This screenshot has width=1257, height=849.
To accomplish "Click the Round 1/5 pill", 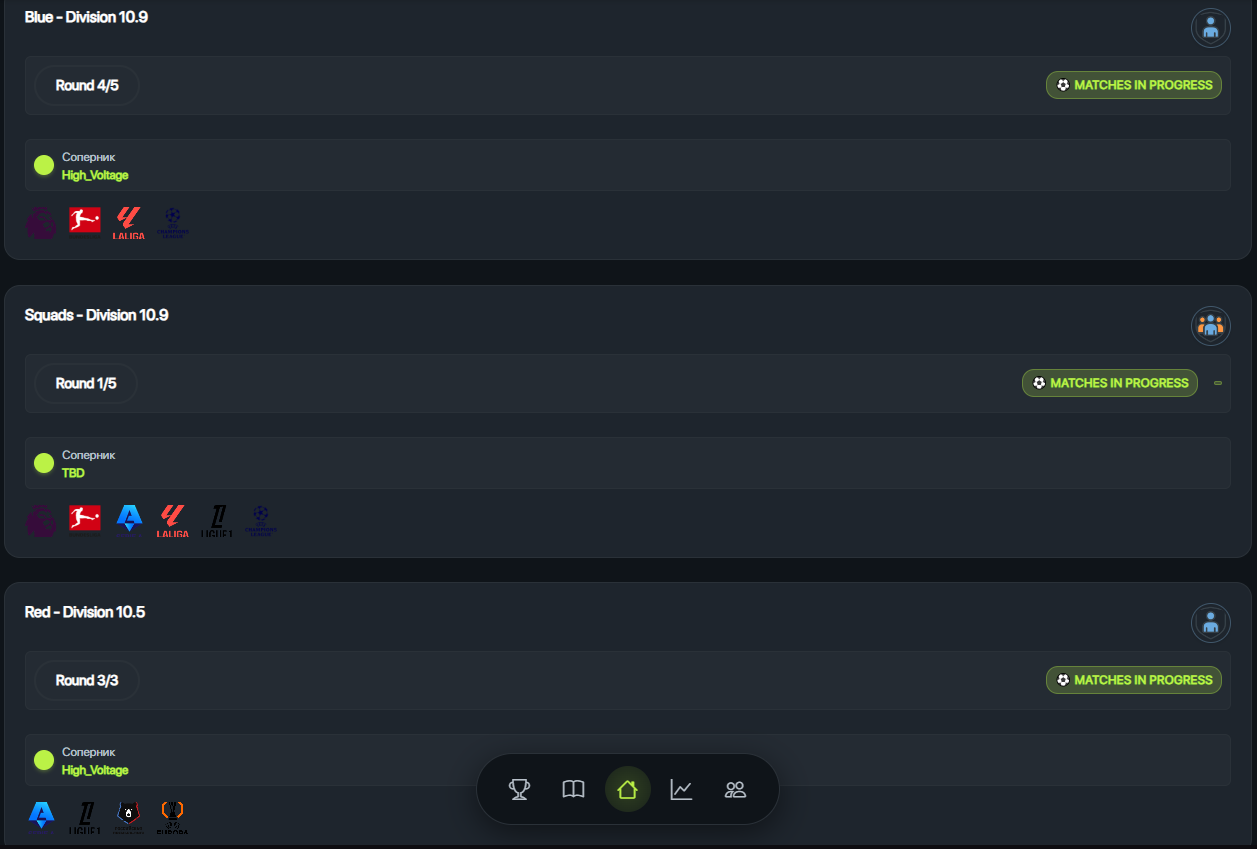I will 86,384.
